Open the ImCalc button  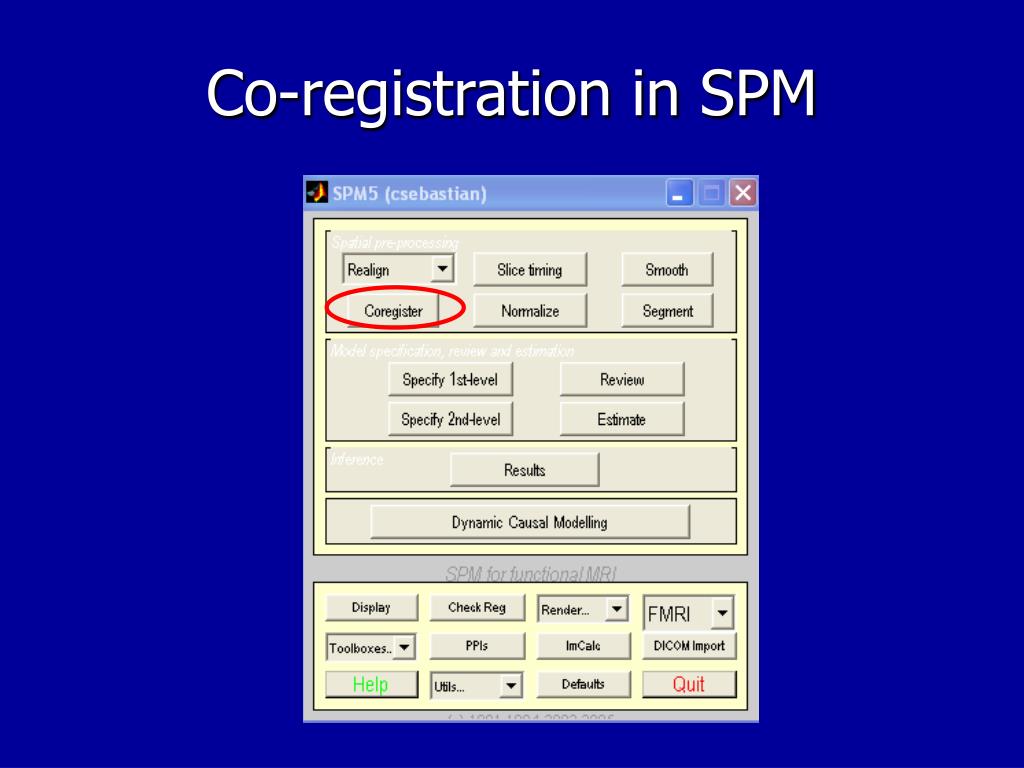click(583, 646)
